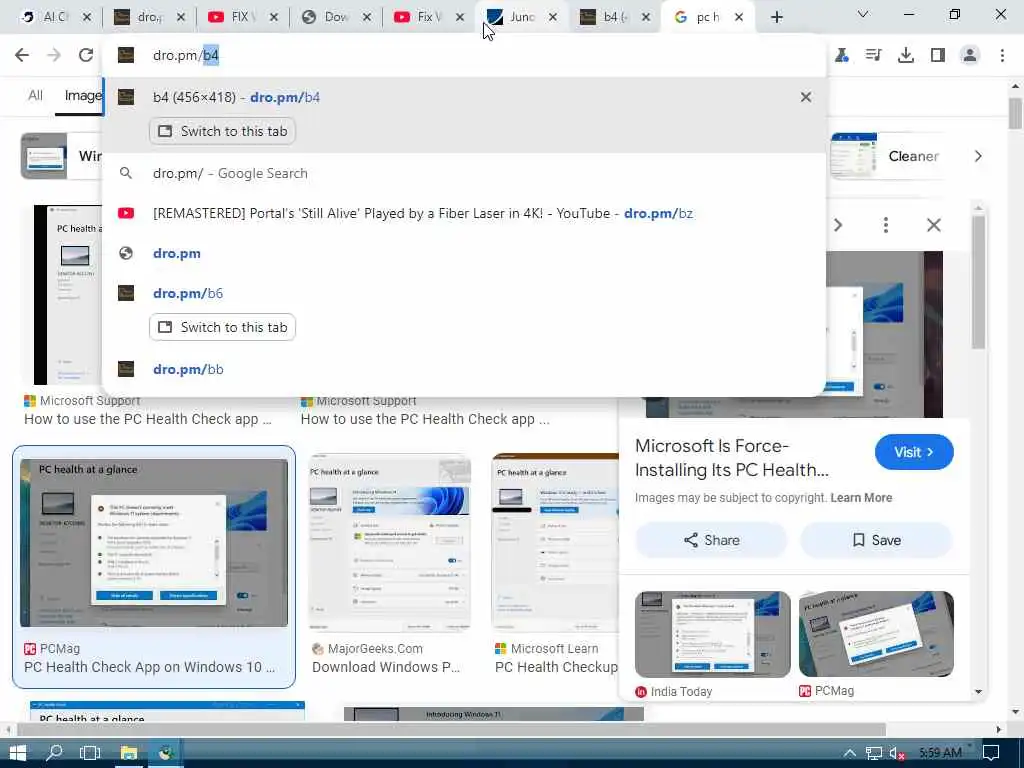The width and height of the screenshot is (1024, 768).
Task: Open the network tray icon
Action: coord(873,753)
